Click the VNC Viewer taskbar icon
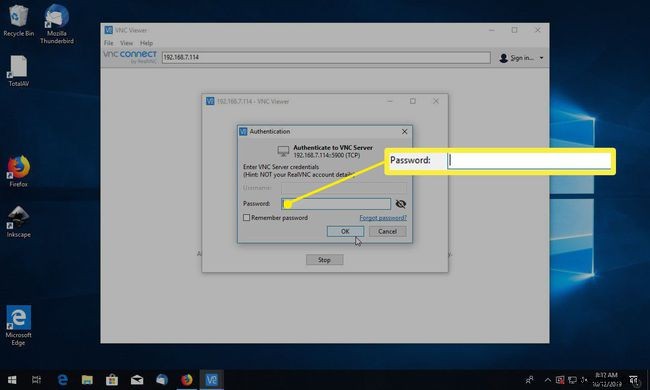 click(x=211, y=380)
